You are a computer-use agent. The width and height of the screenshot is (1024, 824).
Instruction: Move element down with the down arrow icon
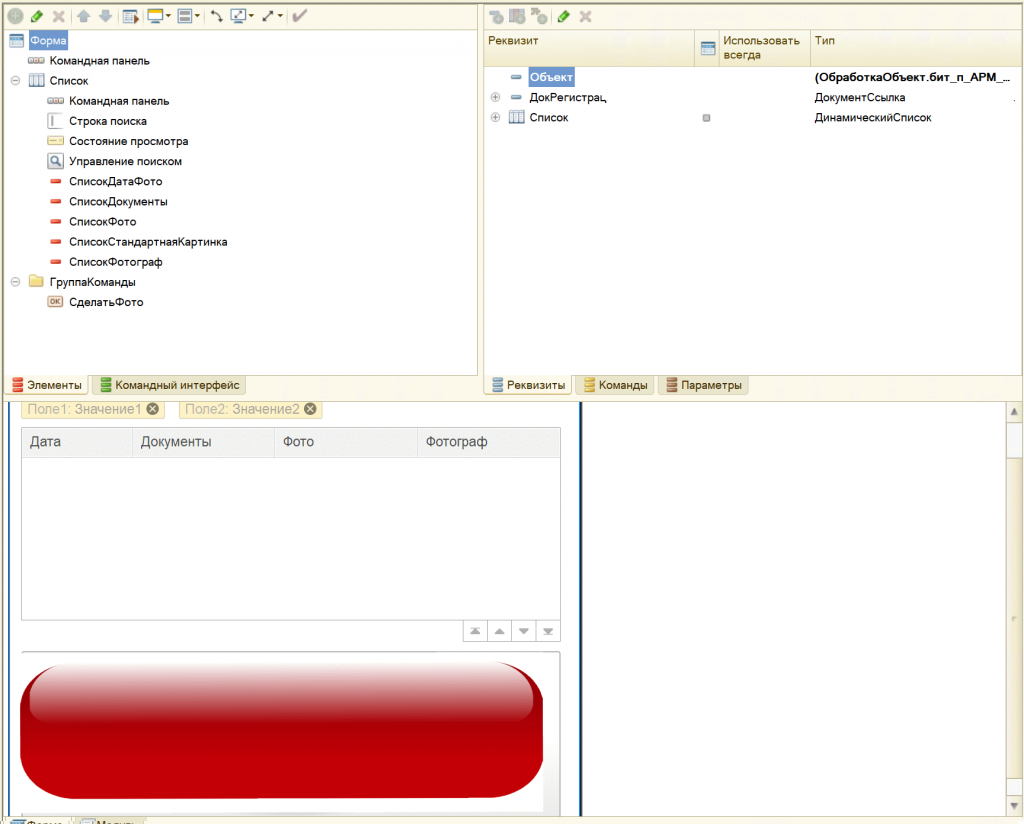click(105, 16)
